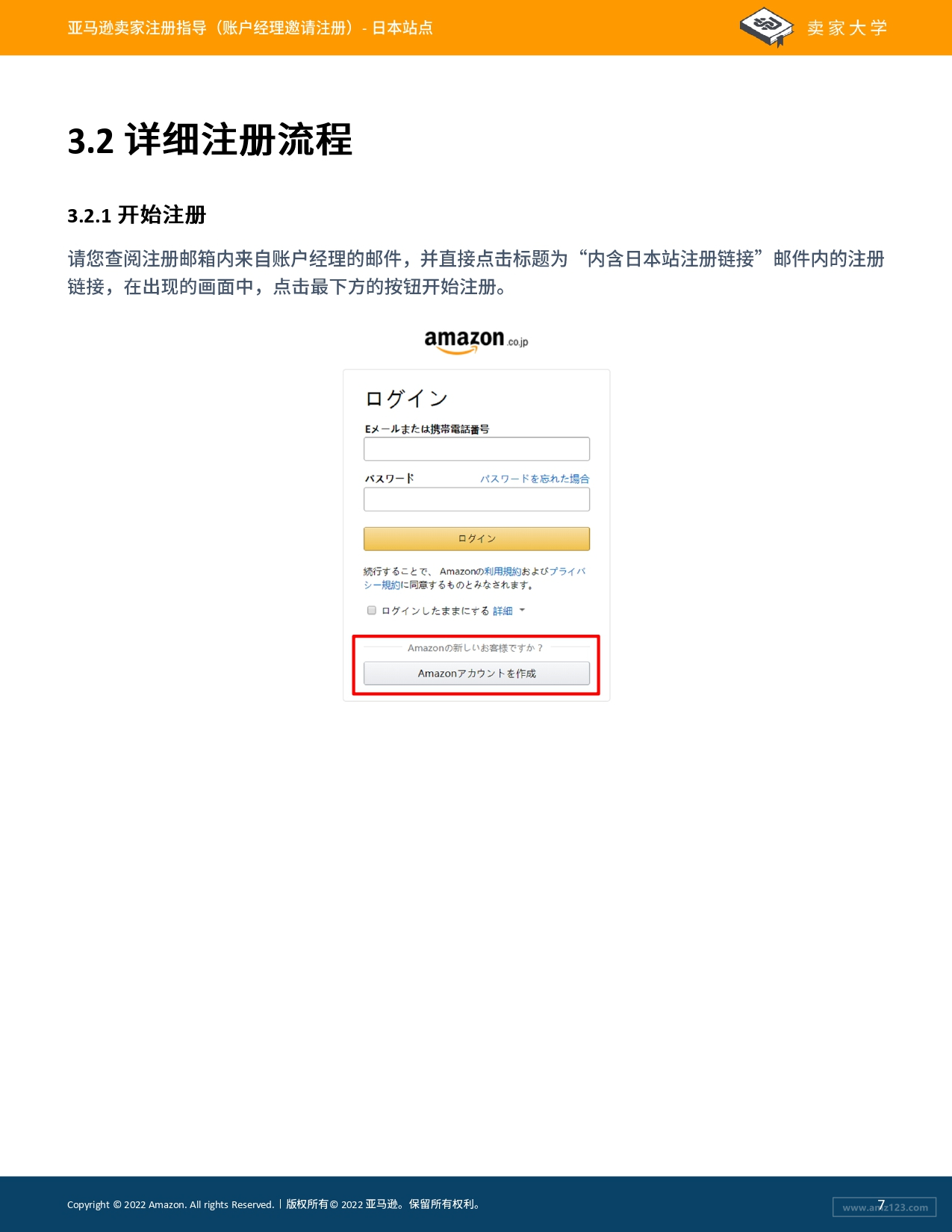Click the Amazonの新しいお客様ですか？ divider text
The width and height of the screenshot is (952, 1232).
tap(475, 647)
